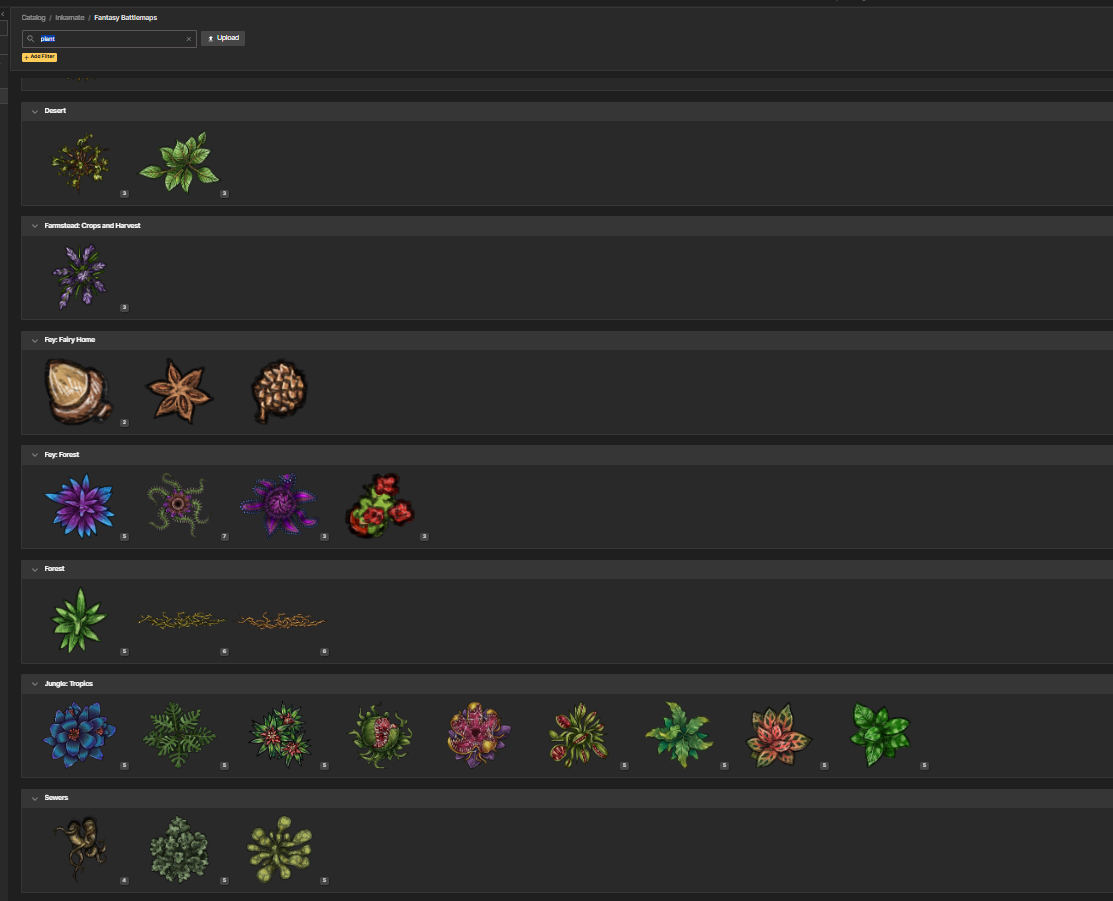The width and height of the screenshot is (1113, 901).
Task: Select the pink rafflesia flower in Jungle: Tropics
Action: tap(479, 735)
